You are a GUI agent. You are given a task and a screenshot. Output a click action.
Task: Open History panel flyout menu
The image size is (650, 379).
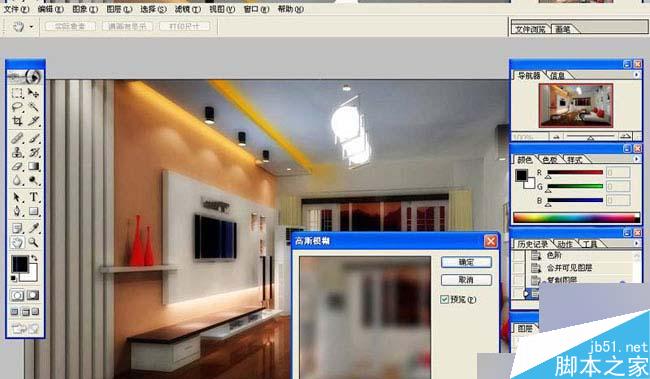[636, 243]
